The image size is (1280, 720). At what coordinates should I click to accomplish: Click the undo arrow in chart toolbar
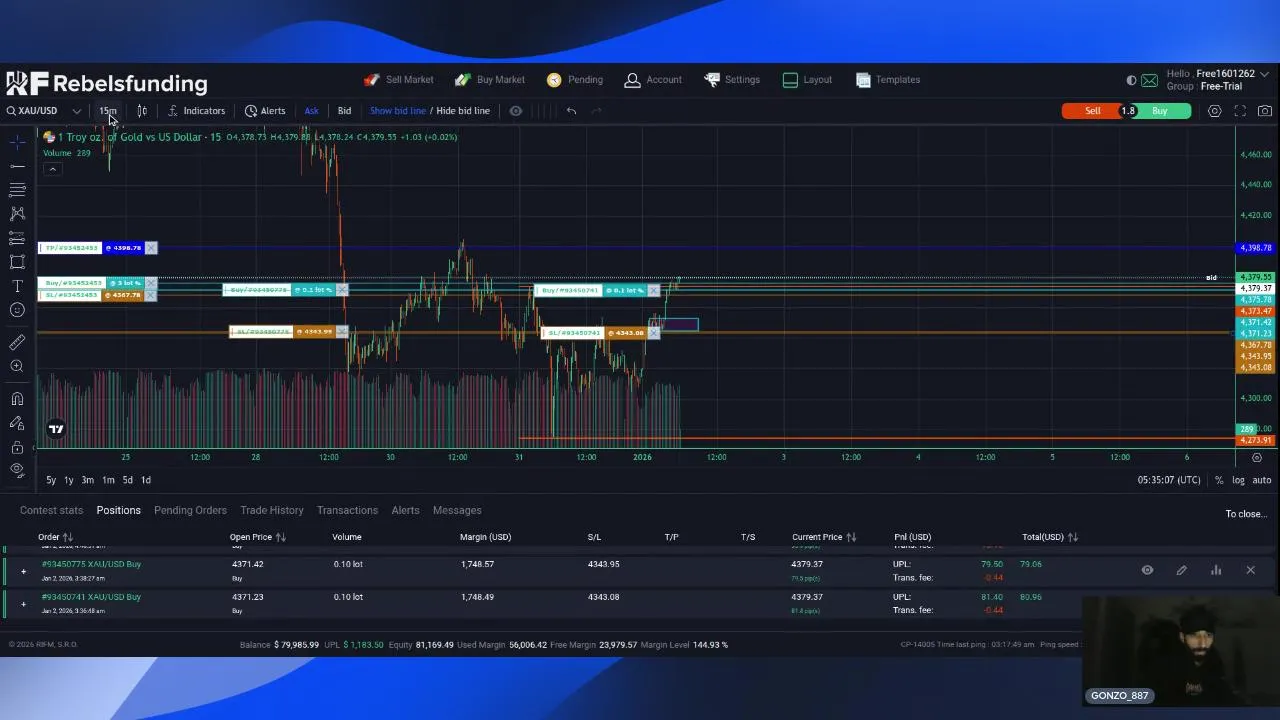coord(571,111)
